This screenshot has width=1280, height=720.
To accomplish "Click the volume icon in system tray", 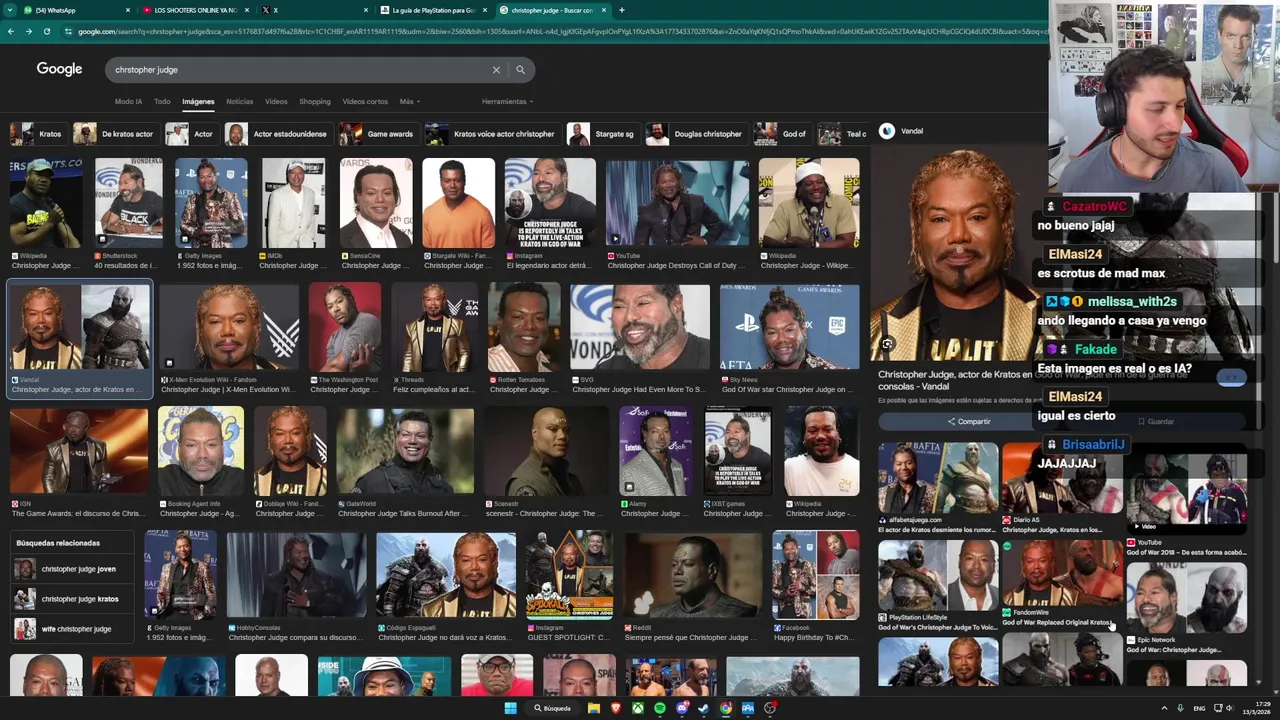I will 1231,708.
